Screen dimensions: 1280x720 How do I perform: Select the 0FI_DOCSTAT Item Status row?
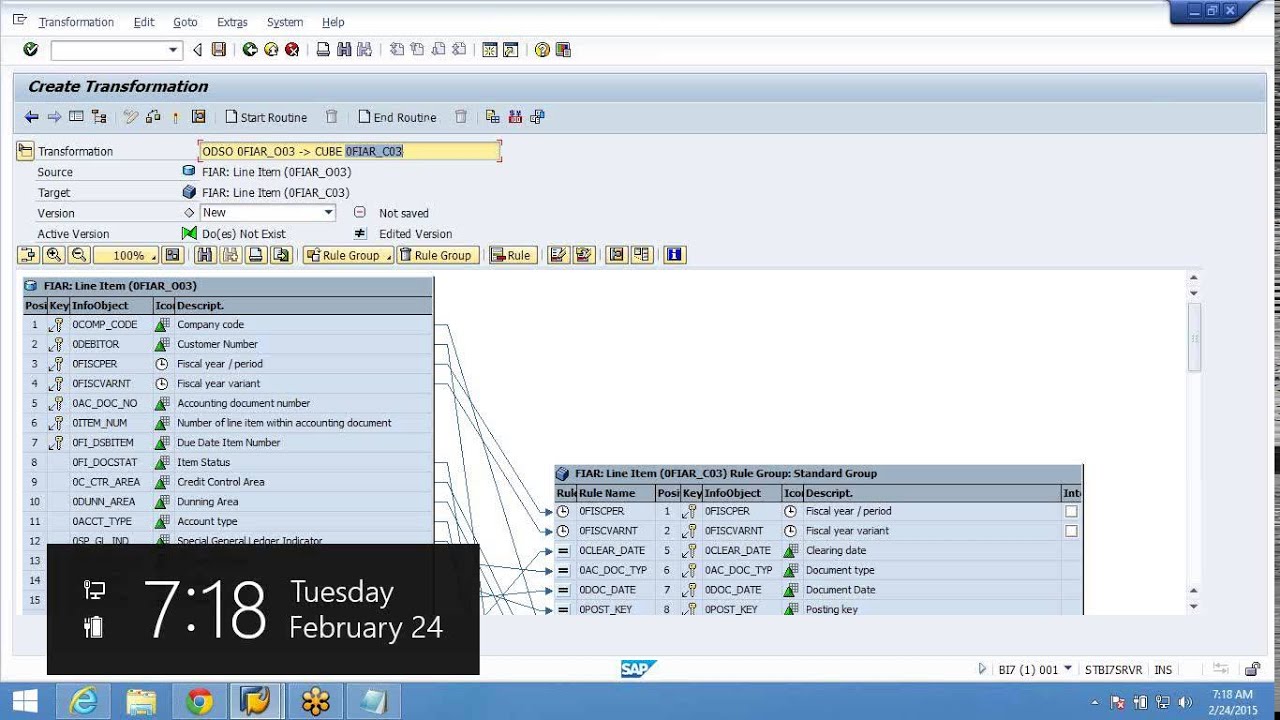[228, 462]
